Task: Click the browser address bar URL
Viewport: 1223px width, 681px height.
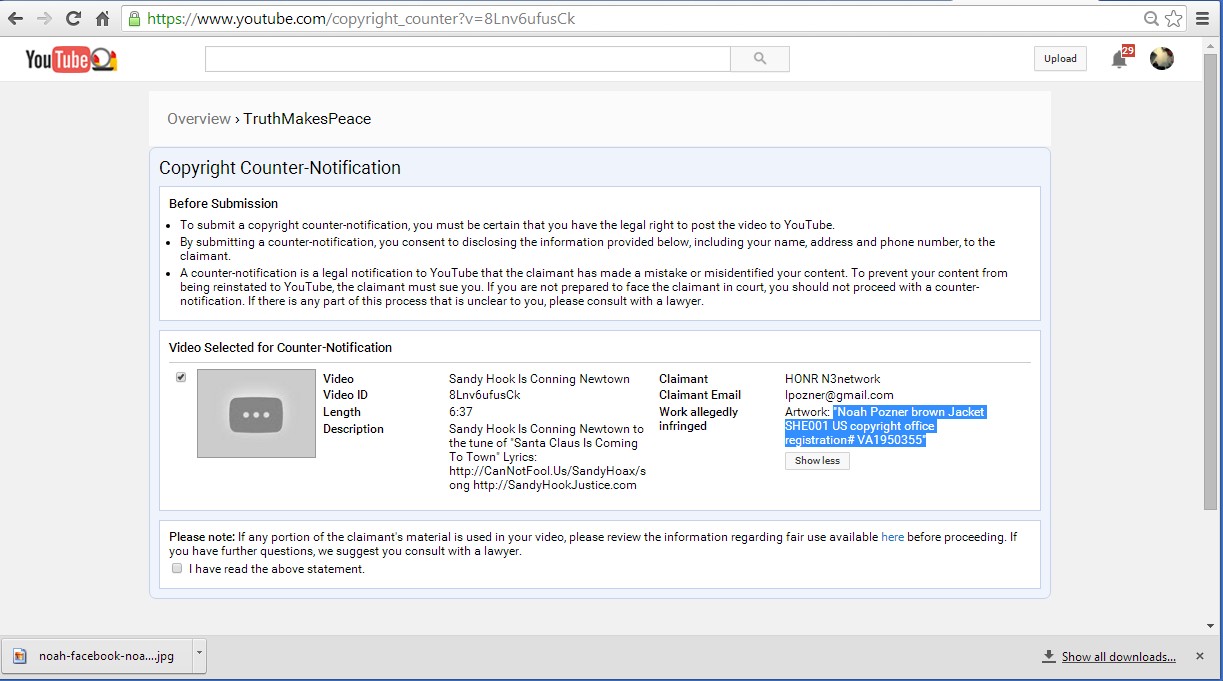Action: [x=361, y=19]
